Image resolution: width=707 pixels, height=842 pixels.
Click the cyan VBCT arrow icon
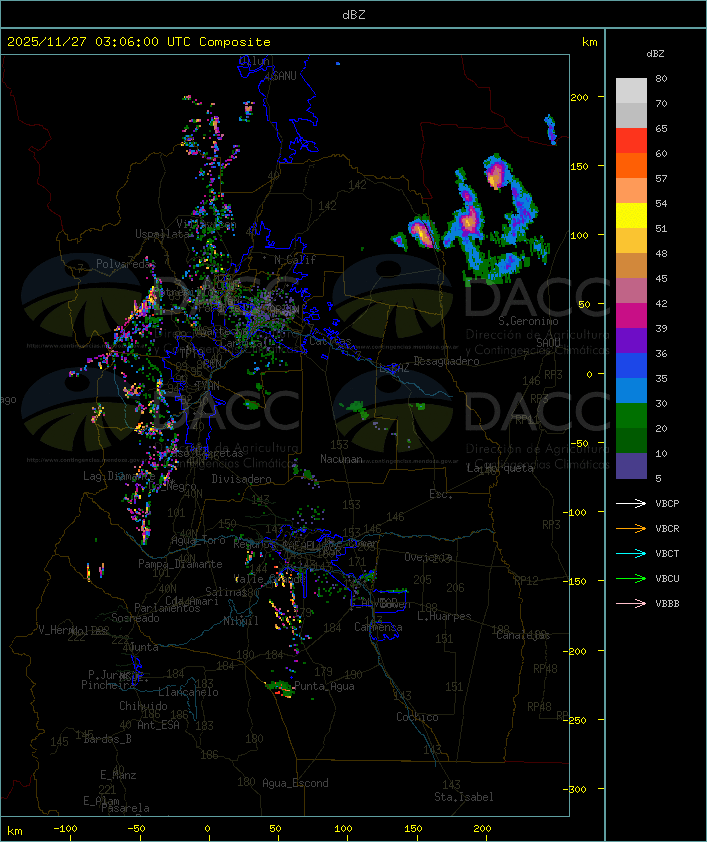[x=631, y=553]
